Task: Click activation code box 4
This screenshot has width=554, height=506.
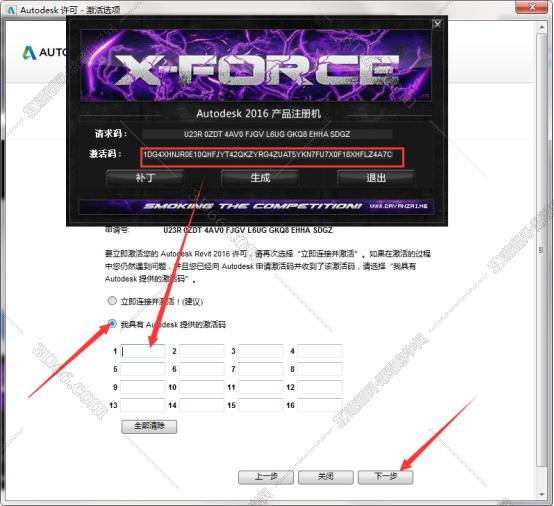Action: [320, 351]
